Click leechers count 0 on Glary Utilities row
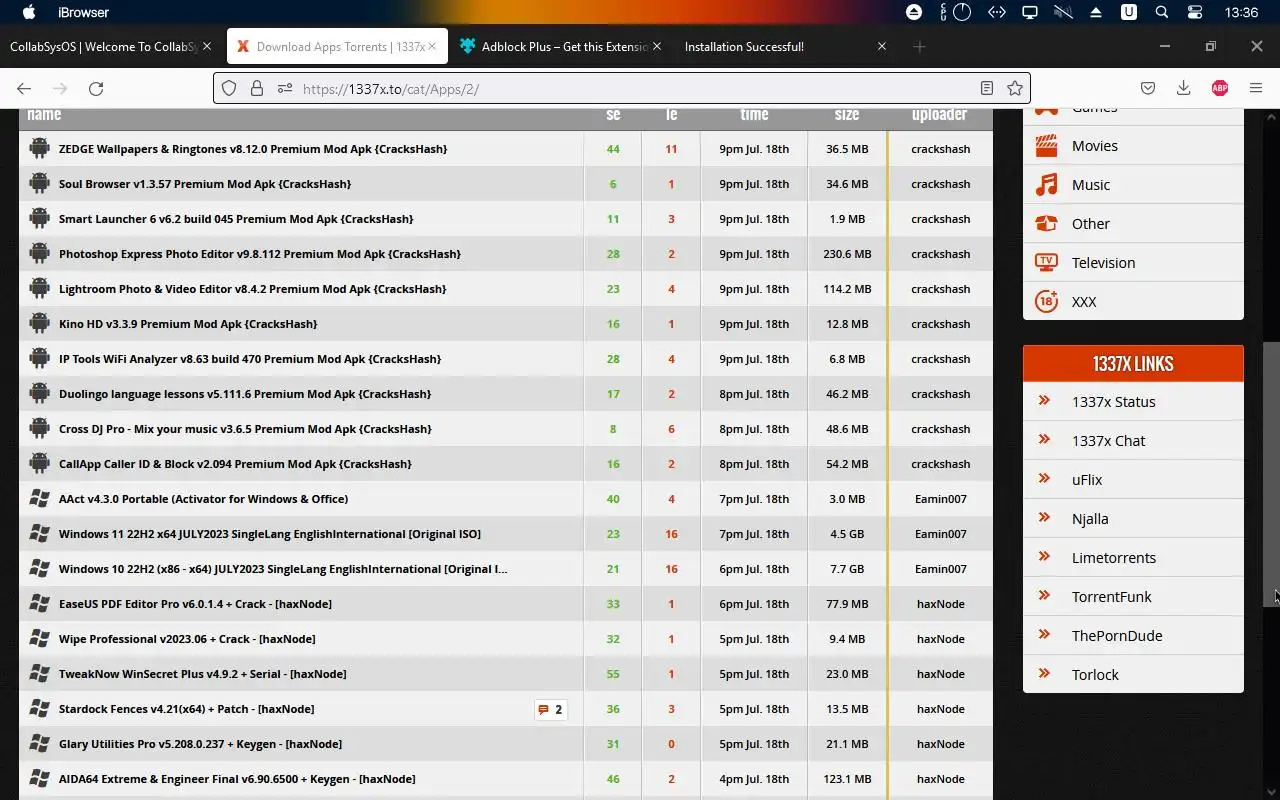The height and width of the screenshot is (800, 1280). click(x=671, y=744)
